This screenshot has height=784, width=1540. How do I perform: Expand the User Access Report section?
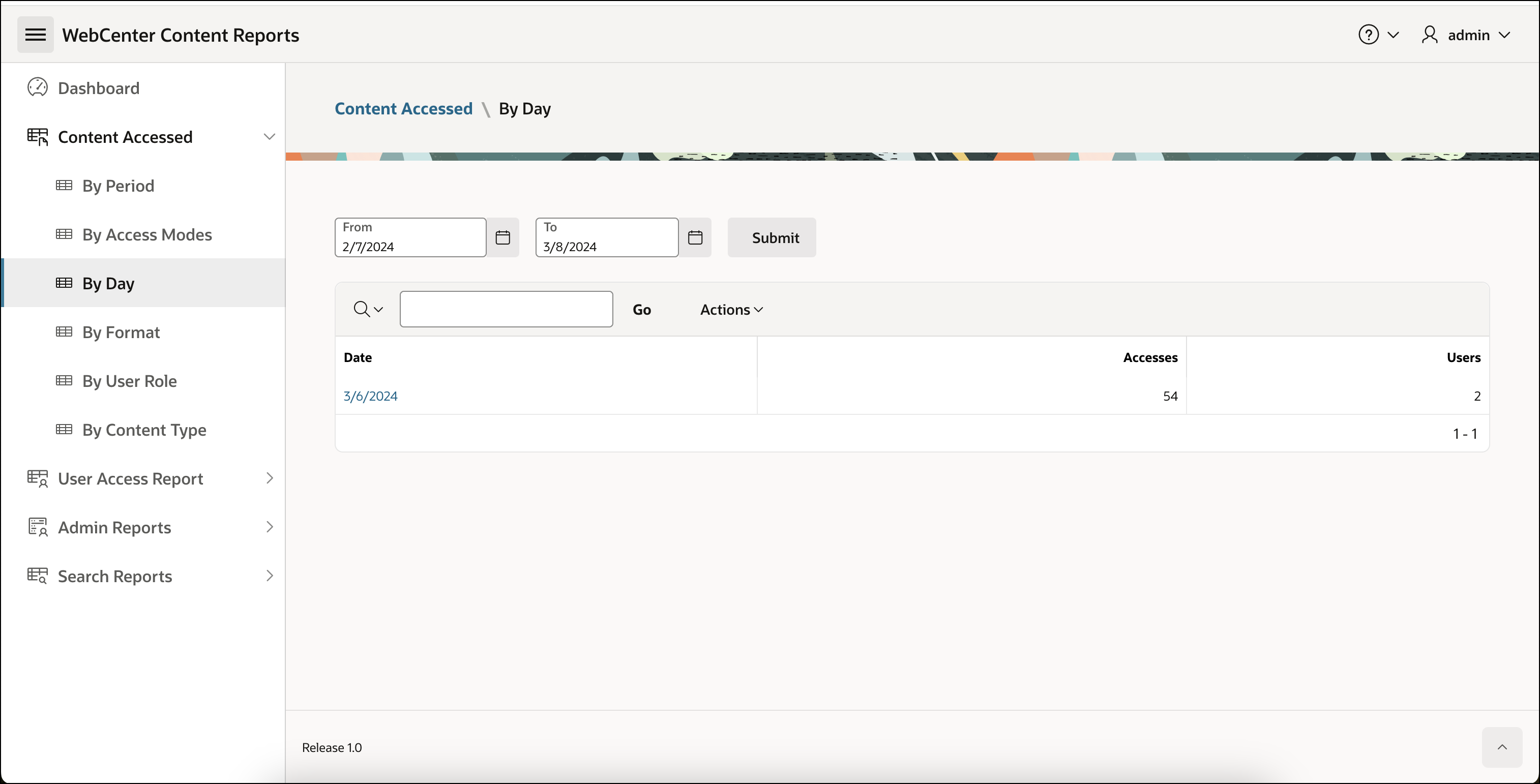(x=270, y=478)
